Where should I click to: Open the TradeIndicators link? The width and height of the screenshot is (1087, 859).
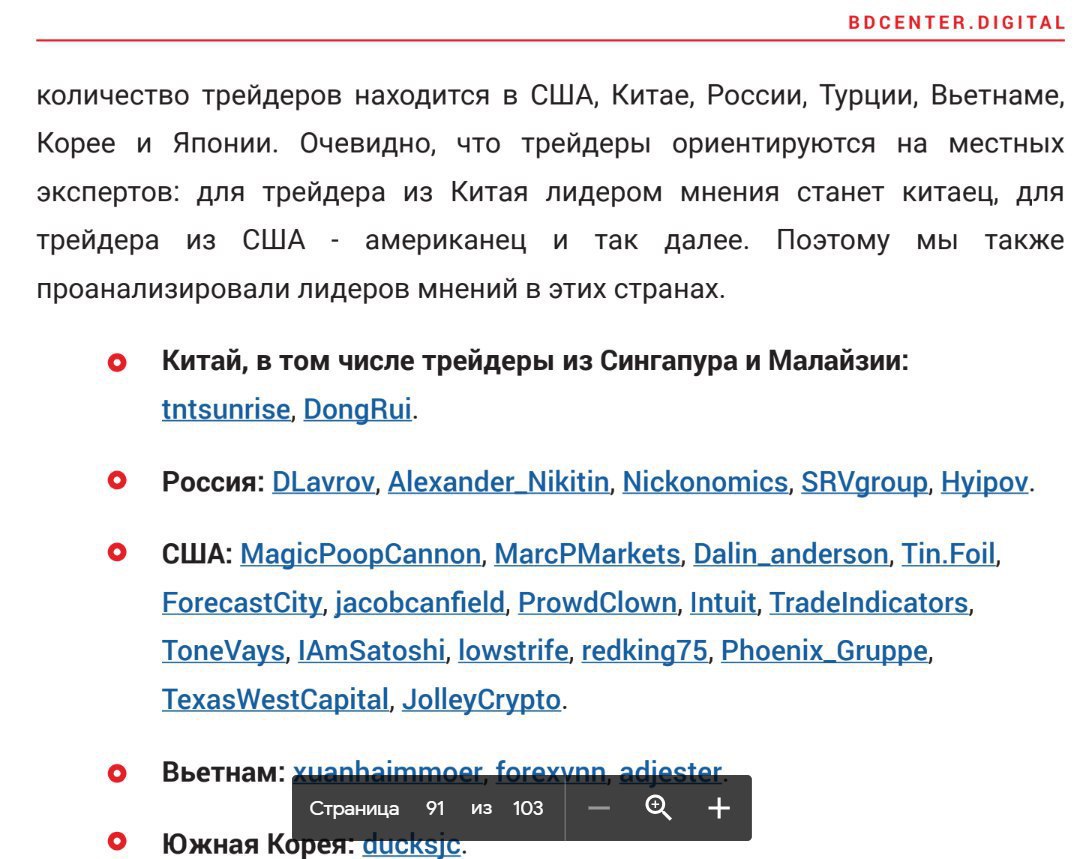point(869,602)
